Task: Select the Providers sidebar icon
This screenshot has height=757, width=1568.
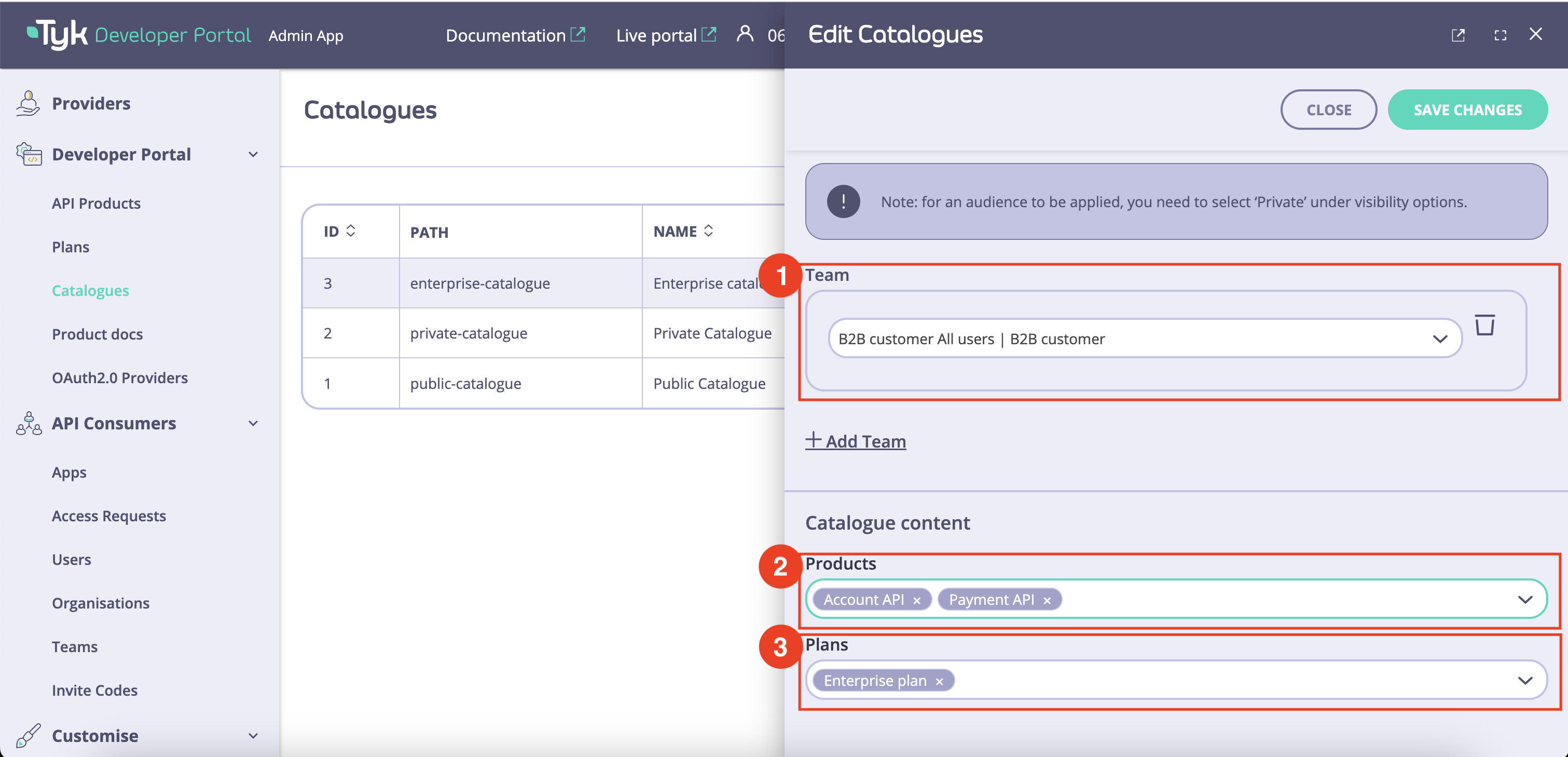Action: click(x=27, y=103)
